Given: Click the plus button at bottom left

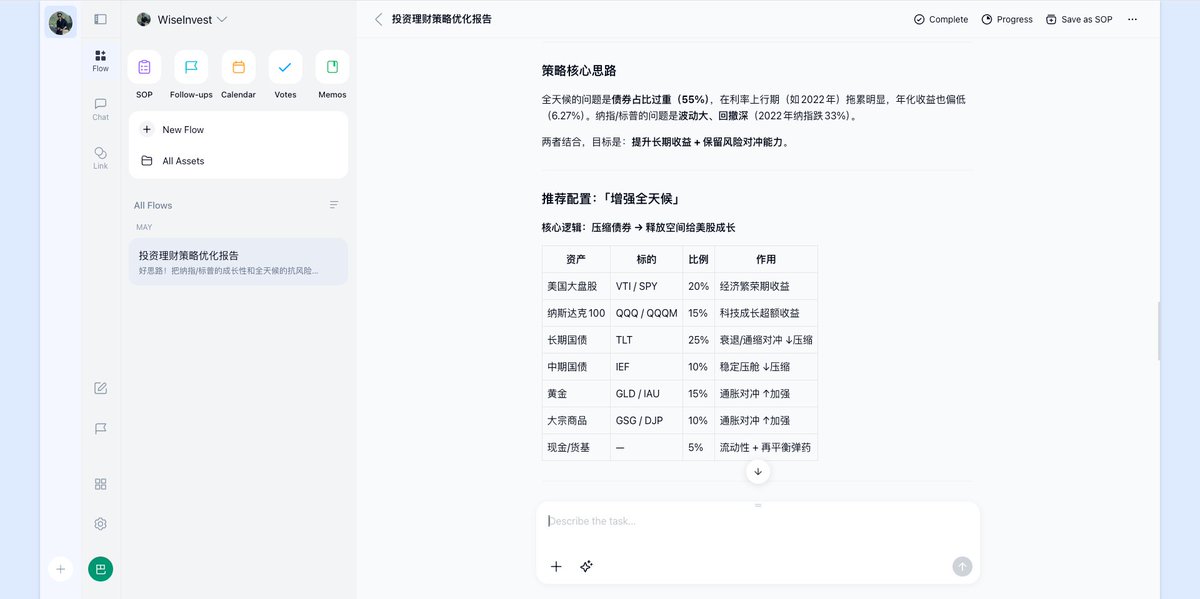Looking at the screenshot, I should (60, 569).
